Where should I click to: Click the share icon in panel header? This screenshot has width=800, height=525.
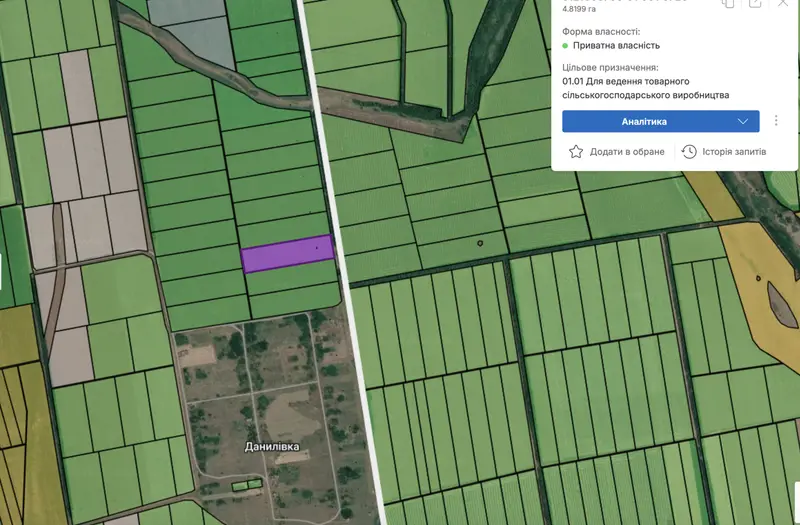click(x=755, y=3)
